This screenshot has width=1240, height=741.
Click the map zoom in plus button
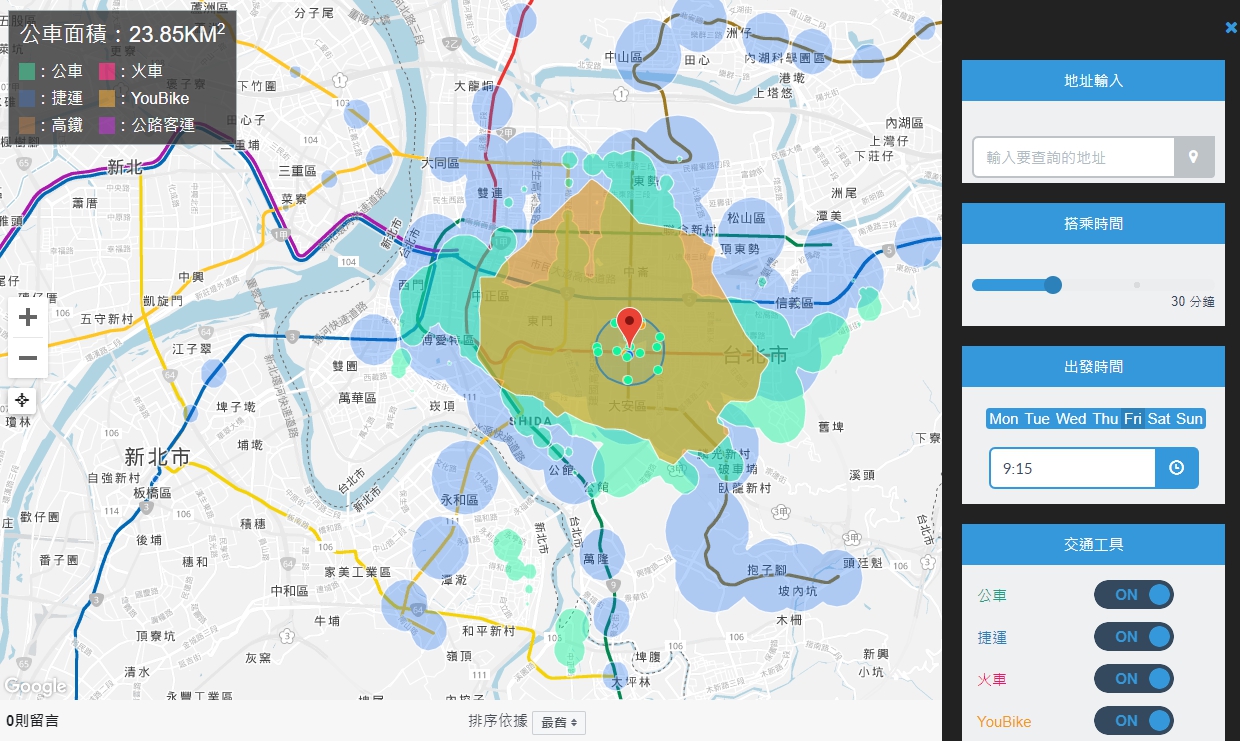(28, 318)
